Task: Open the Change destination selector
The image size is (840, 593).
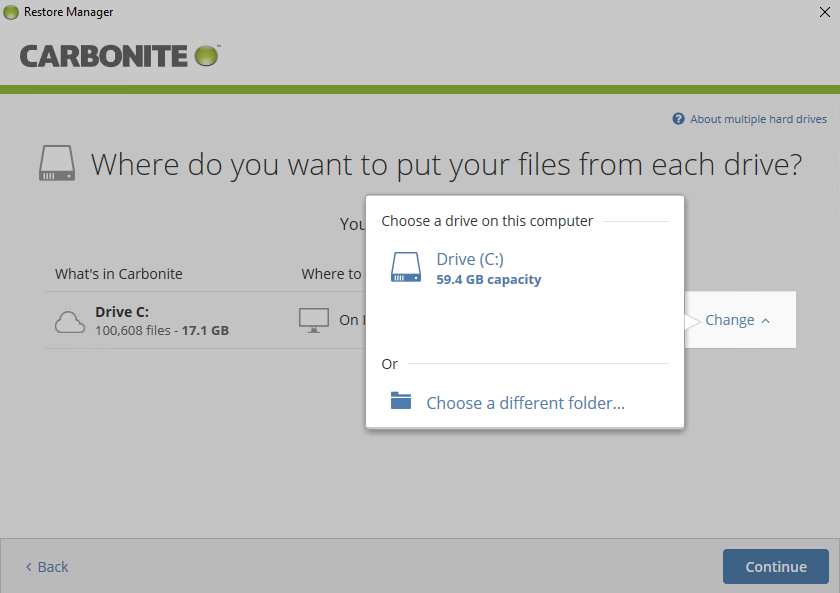Action: coord(729,319)
